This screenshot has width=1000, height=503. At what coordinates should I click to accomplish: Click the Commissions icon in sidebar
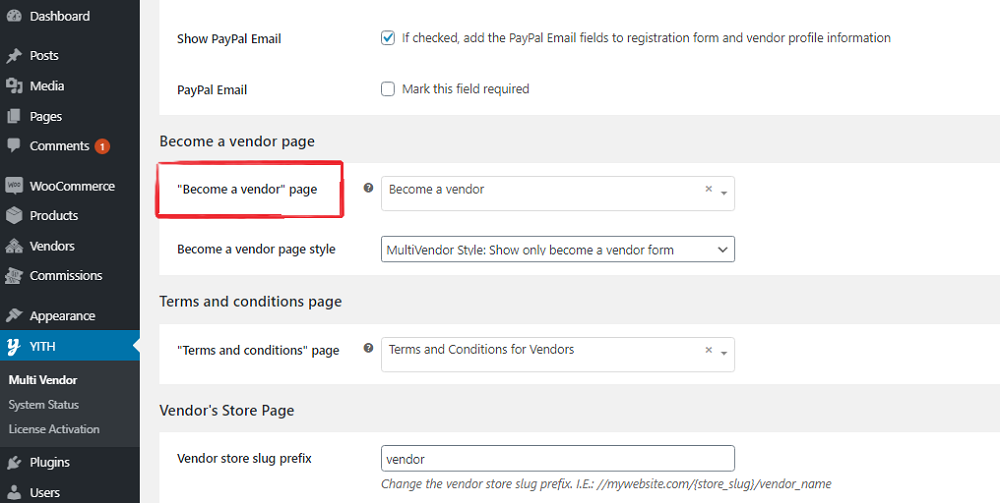point(14,276)
